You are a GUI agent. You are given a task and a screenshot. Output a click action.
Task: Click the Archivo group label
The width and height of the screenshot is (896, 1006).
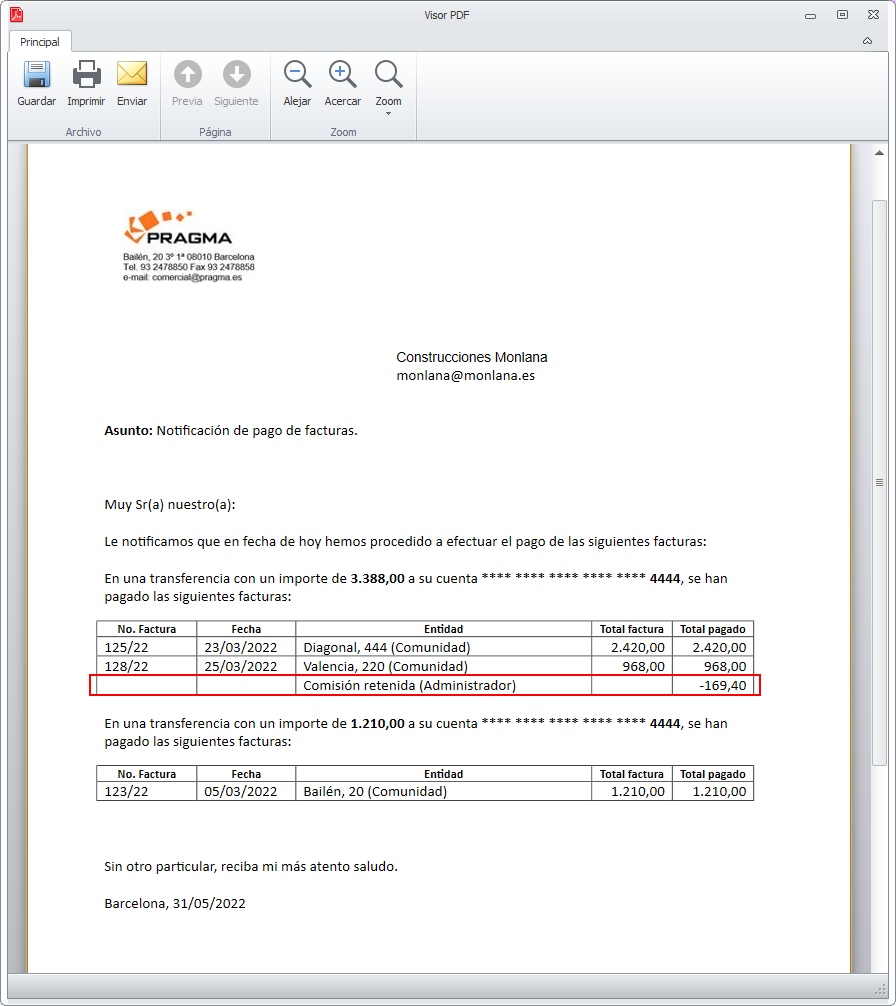(x=83, y=132)
